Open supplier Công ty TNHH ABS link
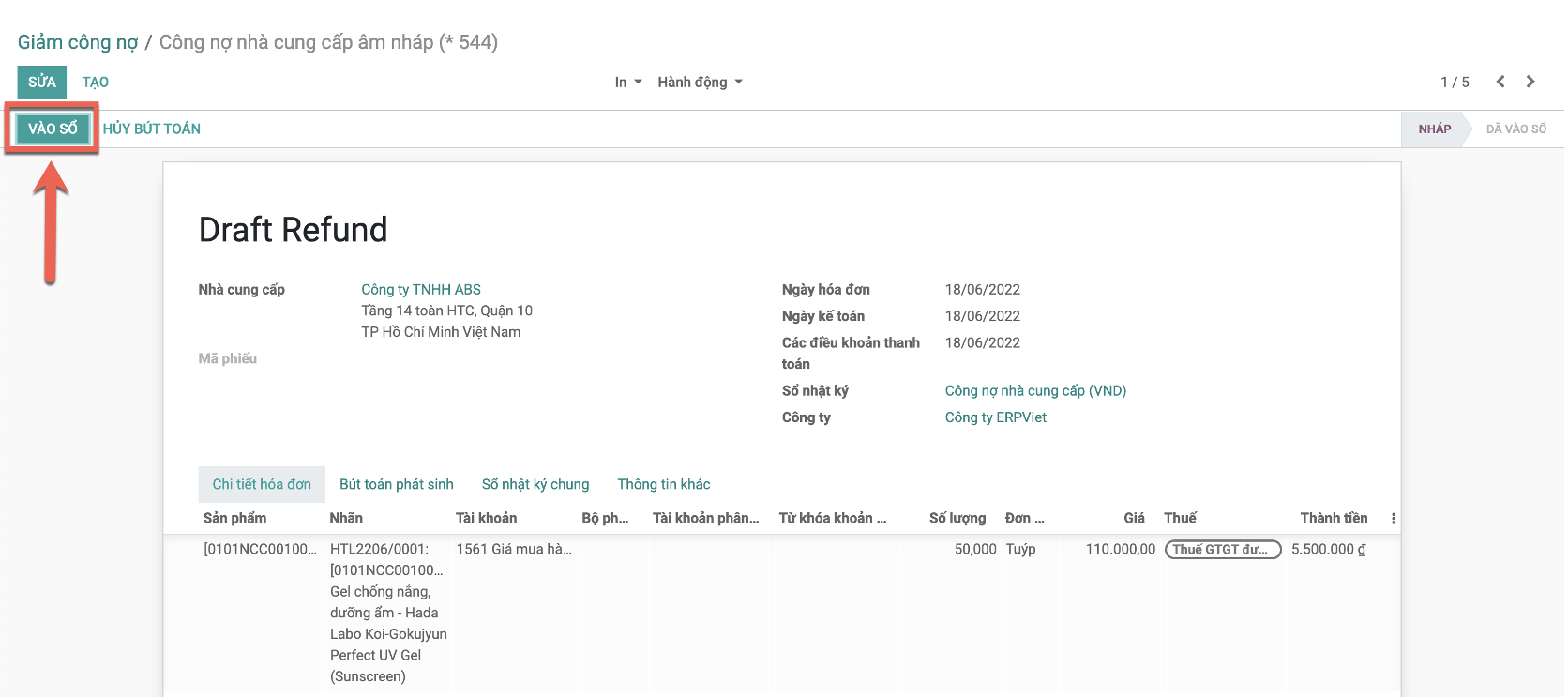Screen dimensions: 1568x698 (x=421, y=290)
